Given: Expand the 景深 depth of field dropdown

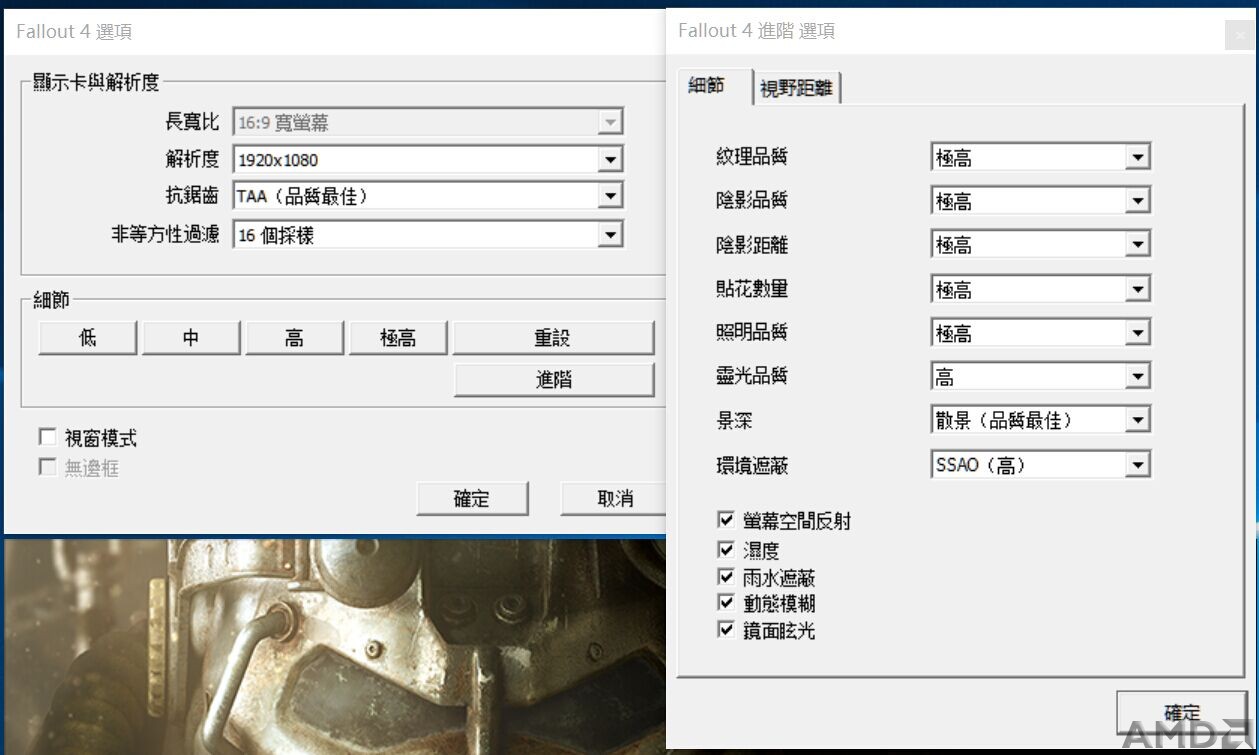Looking at the screenshot, I should tap(1136, 421).
